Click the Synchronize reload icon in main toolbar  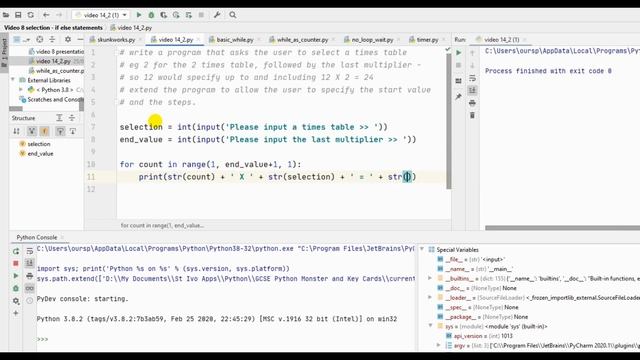[x=31, y=15]
